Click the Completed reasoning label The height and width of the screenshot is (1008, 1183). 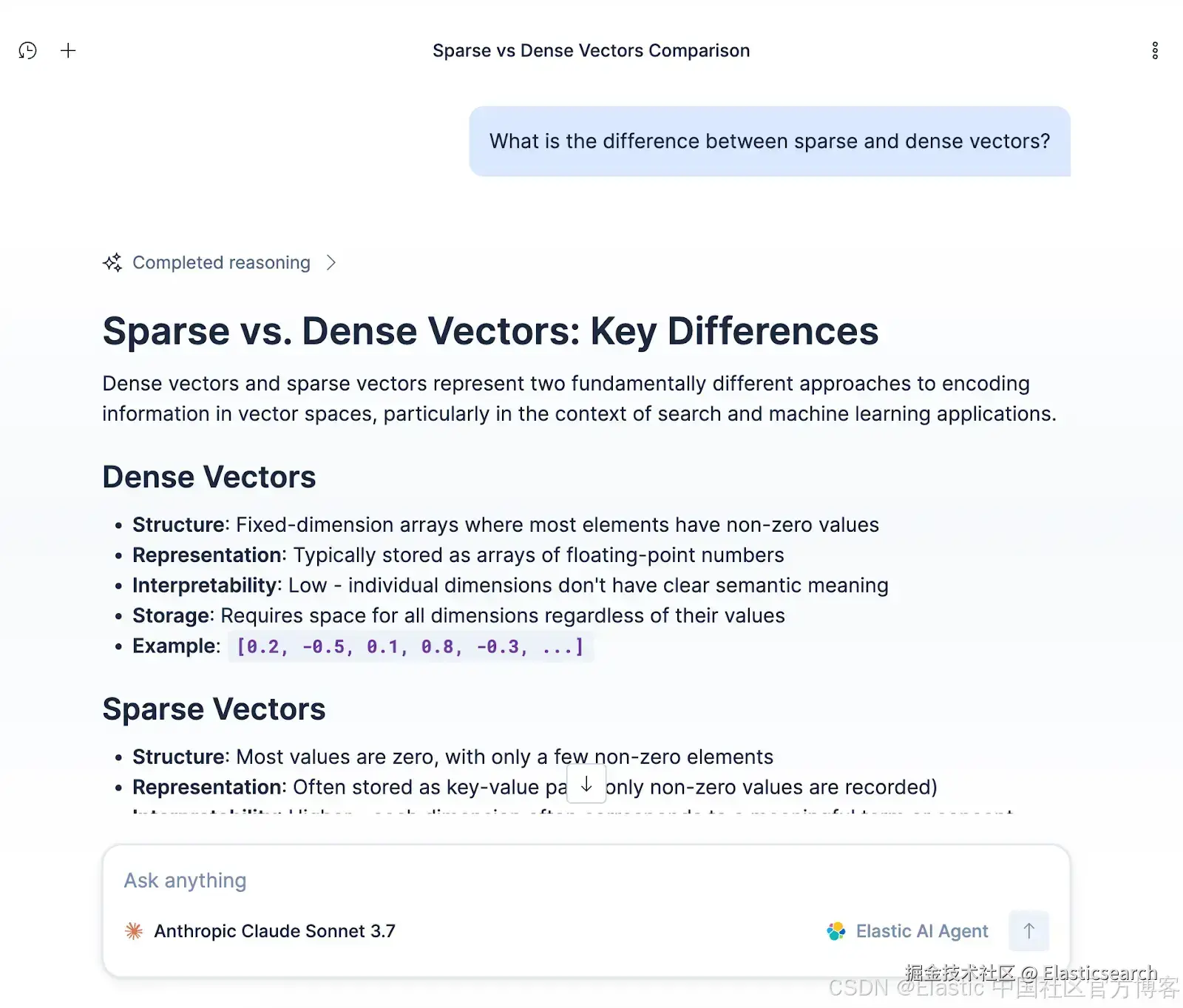tap(221, 263)
